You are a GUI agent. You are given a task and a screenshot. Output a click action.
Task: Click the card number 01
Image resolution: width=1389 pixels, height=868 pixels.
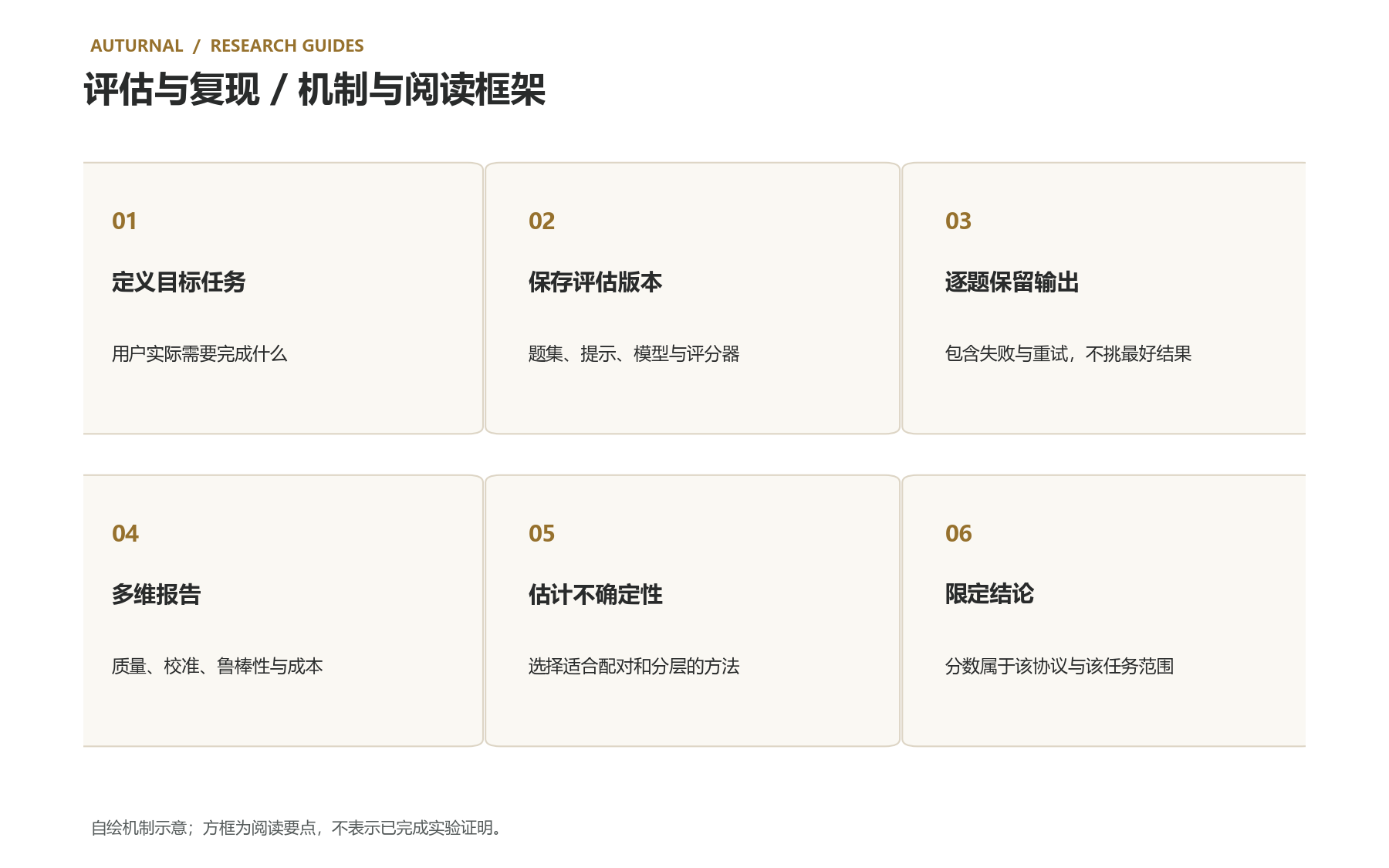(124, 221)
